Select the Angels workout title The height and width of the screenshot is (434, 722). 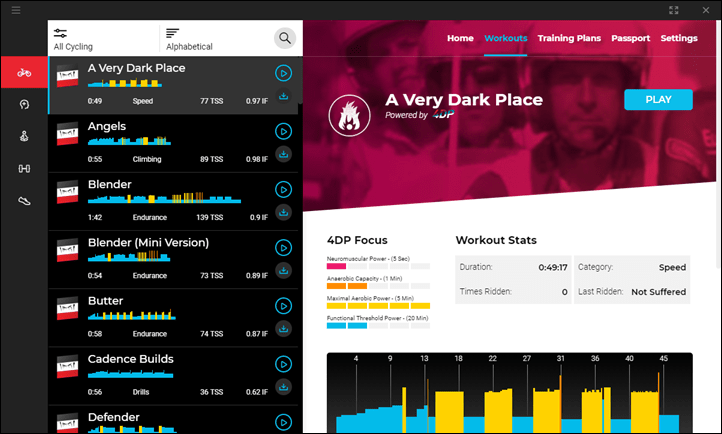pyautogui.click(x=107, y=126)
